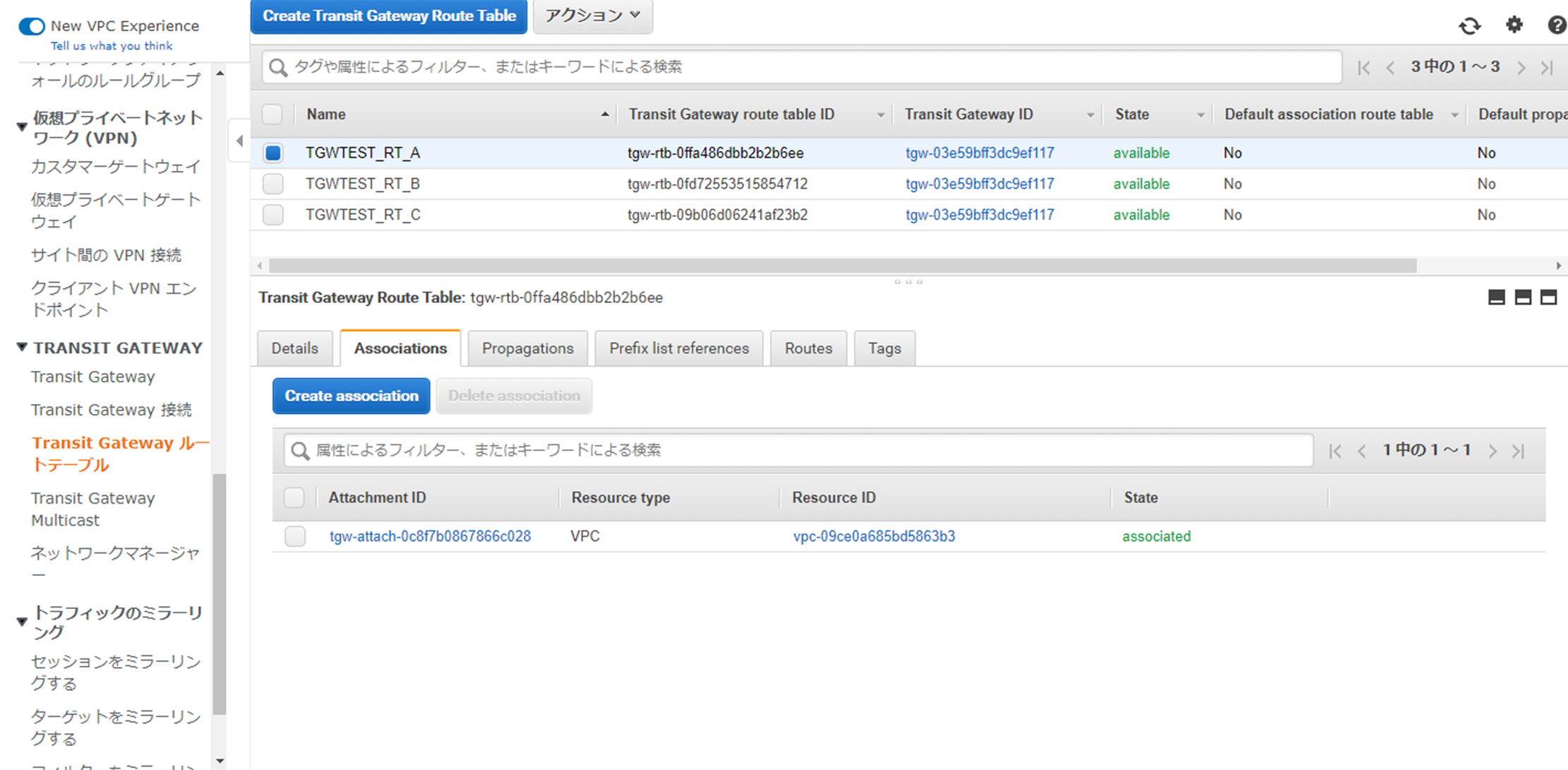Check the select-all route tables checkbox

coord(273,114)
